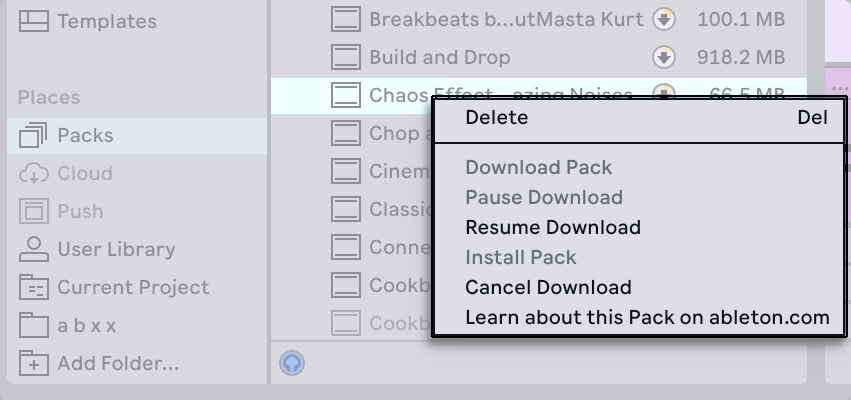Screen dimensions: 851x400
Task: Choose Delete from the context menu
Action: point(497,118)
